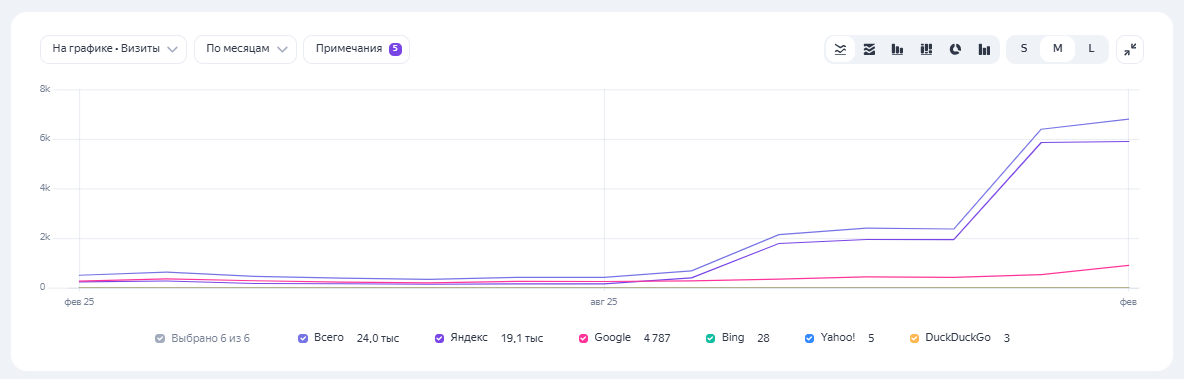
Task: Click the '24,0 тыс' total value
Action: 378,338
